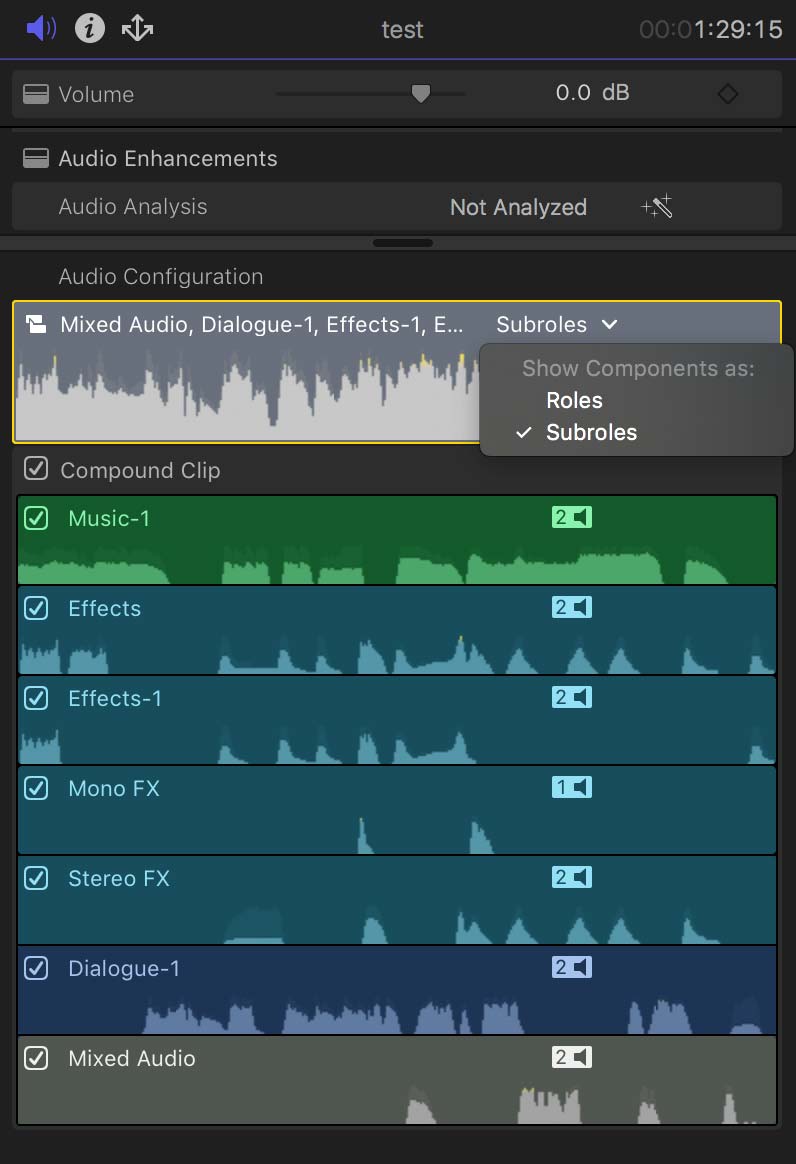Image resolution: width=796 pixels, height=1164 pixels.
Task: Click the channel icon on Stereo FX
Action: [572, 877]
